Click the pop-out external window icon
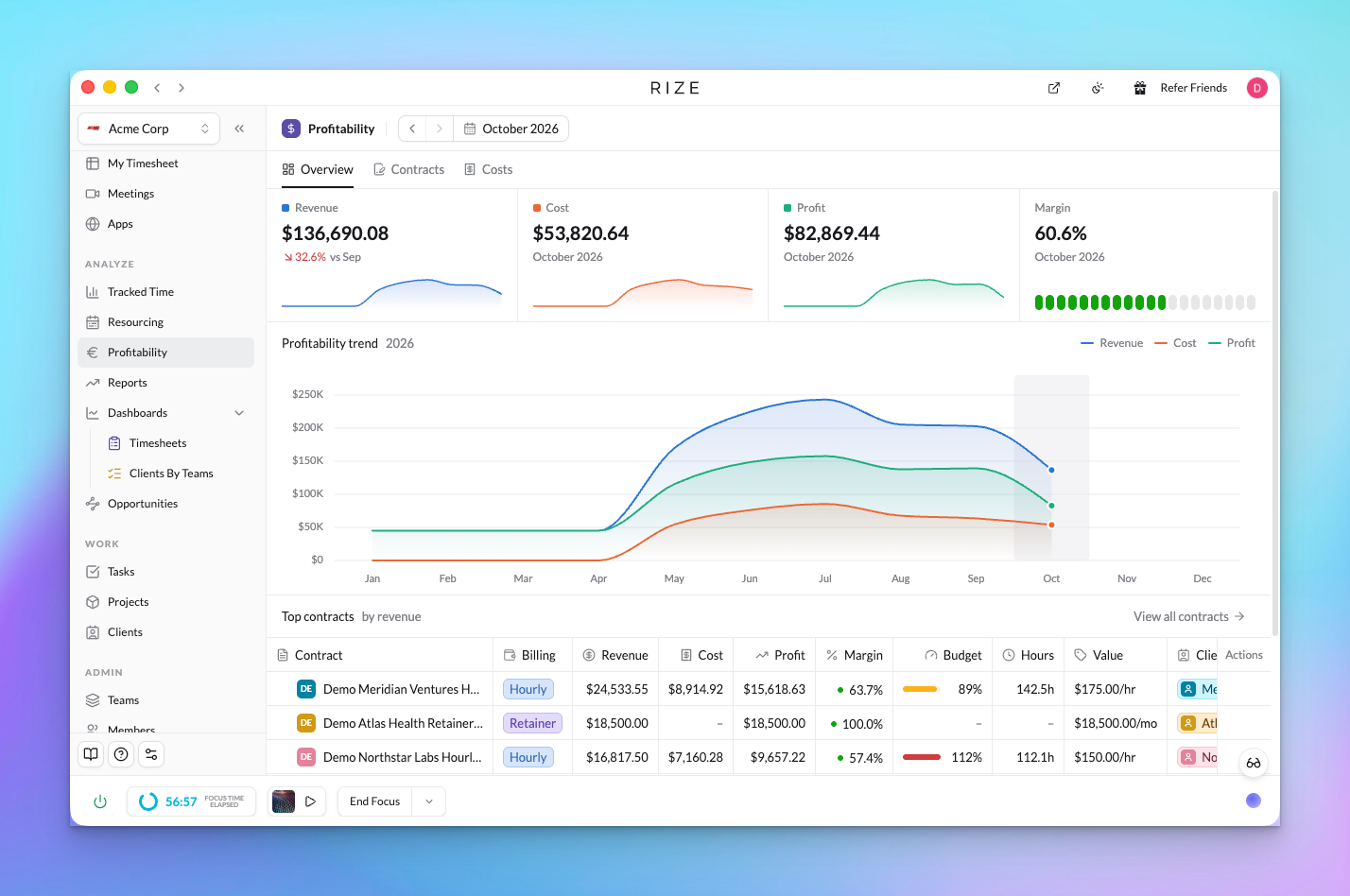 (x=1054, y=88)
